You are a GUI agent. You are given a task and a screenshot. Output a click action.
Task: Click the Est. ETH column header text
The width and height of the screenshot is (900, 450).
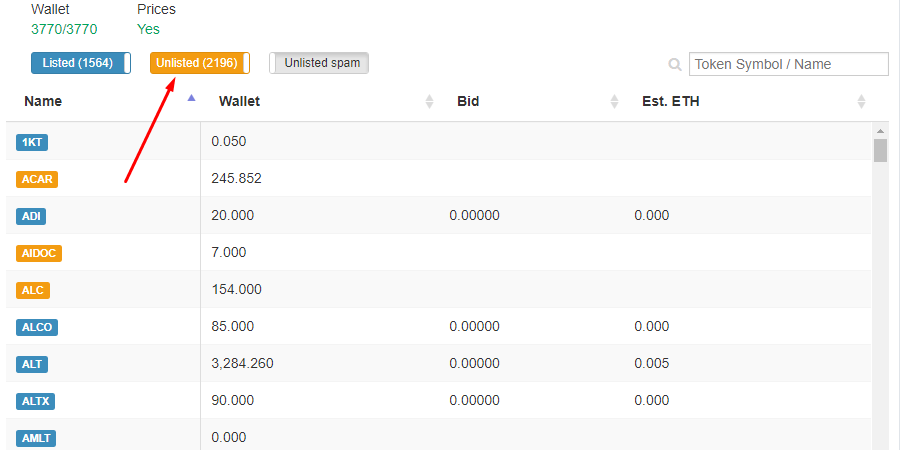pyautogui.click(x=670, y=102)
